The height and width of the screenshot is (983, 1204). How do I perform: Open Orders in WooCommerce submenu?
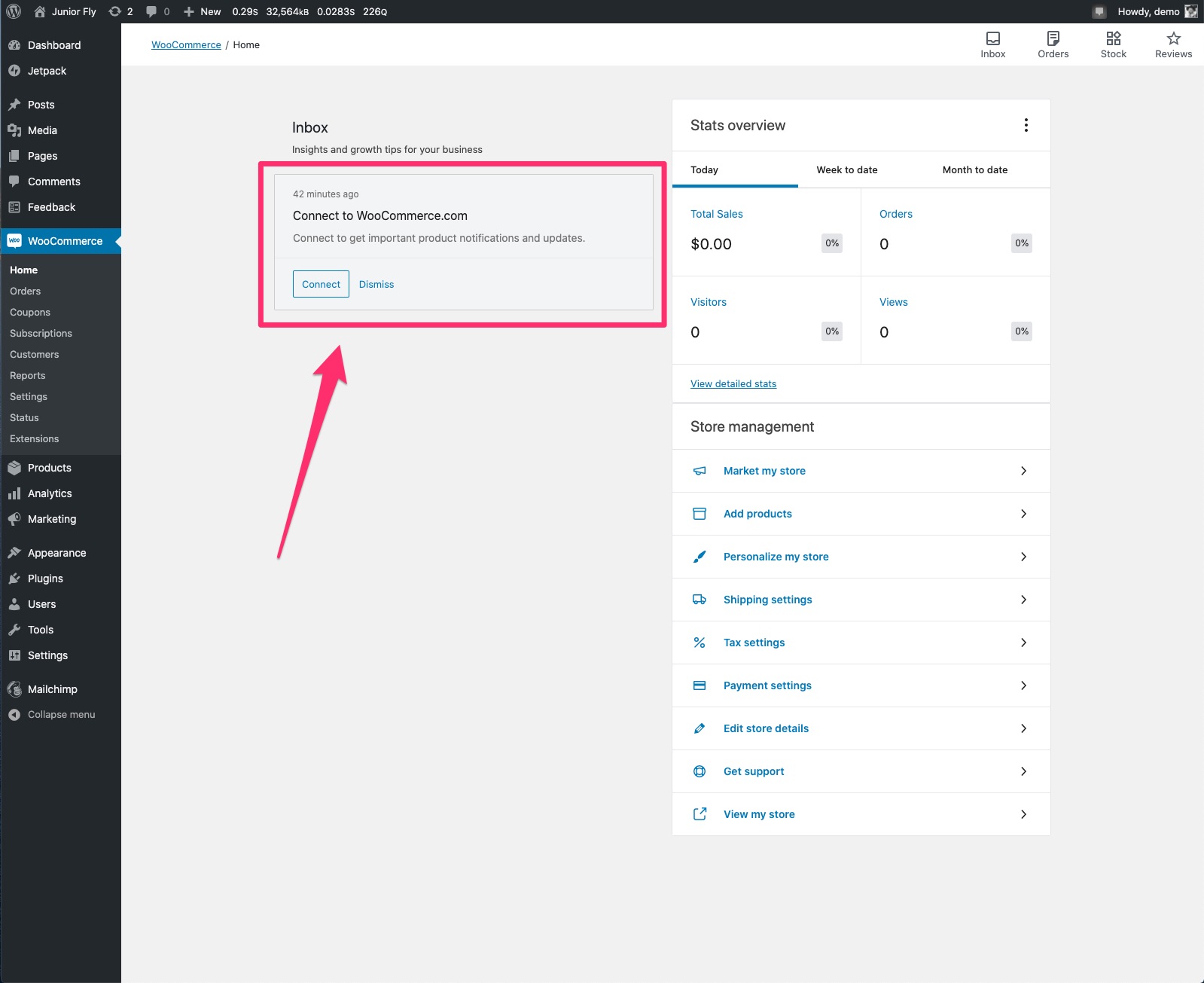(26, 292)
